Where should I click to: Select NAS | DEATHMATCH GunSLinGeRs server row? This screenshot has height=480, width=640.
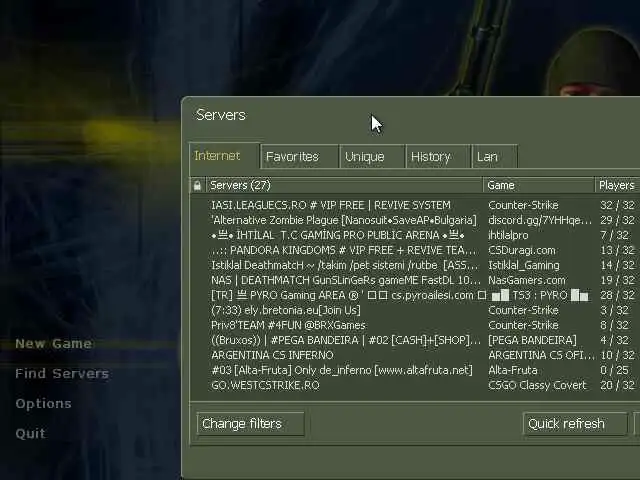[x=415, y=280]
